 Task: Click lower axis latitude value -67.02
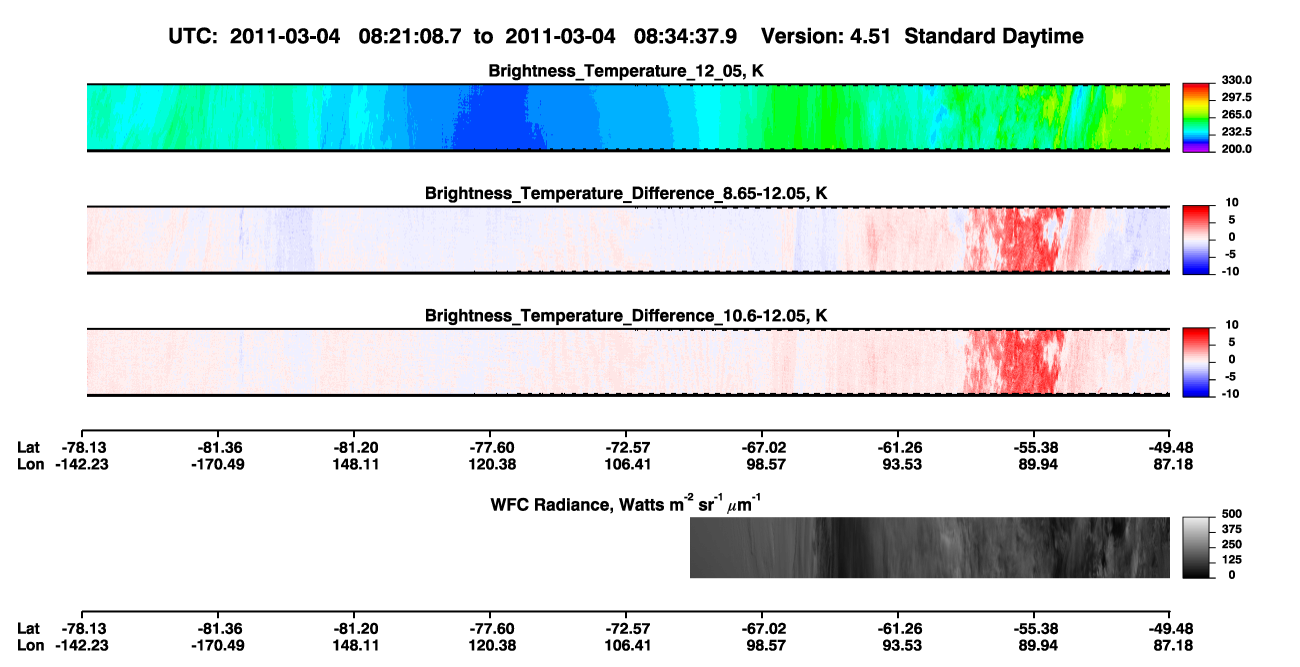point(762,628)
